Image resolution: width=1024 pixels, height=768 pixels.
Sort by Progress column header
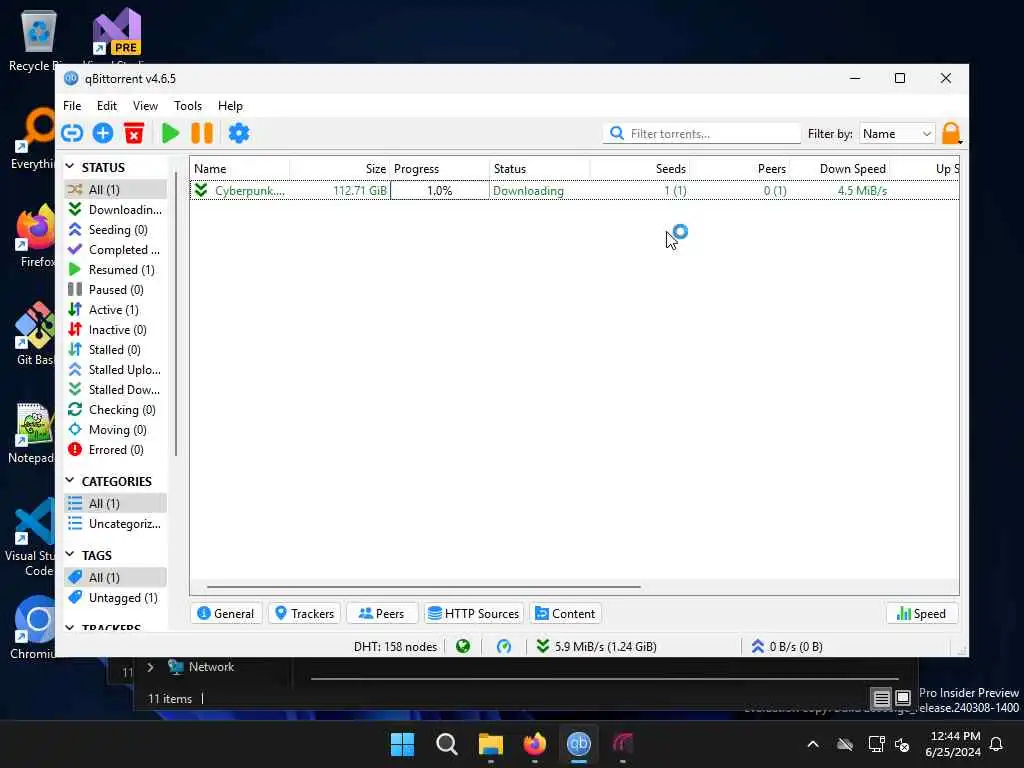440,168
